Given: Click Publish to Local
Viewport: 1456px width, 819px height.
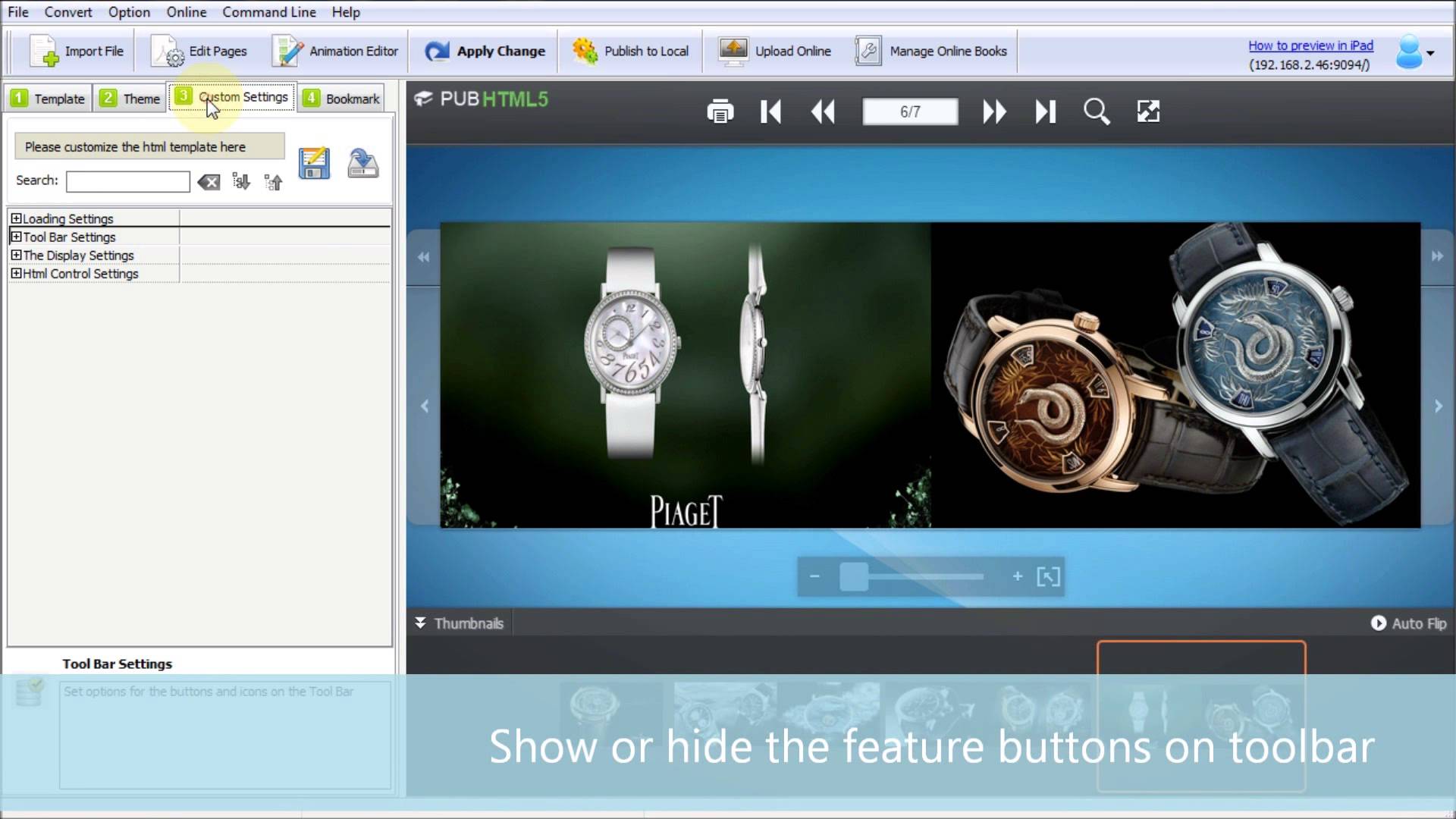Looking at the screenshot, I should pos(630,51).
